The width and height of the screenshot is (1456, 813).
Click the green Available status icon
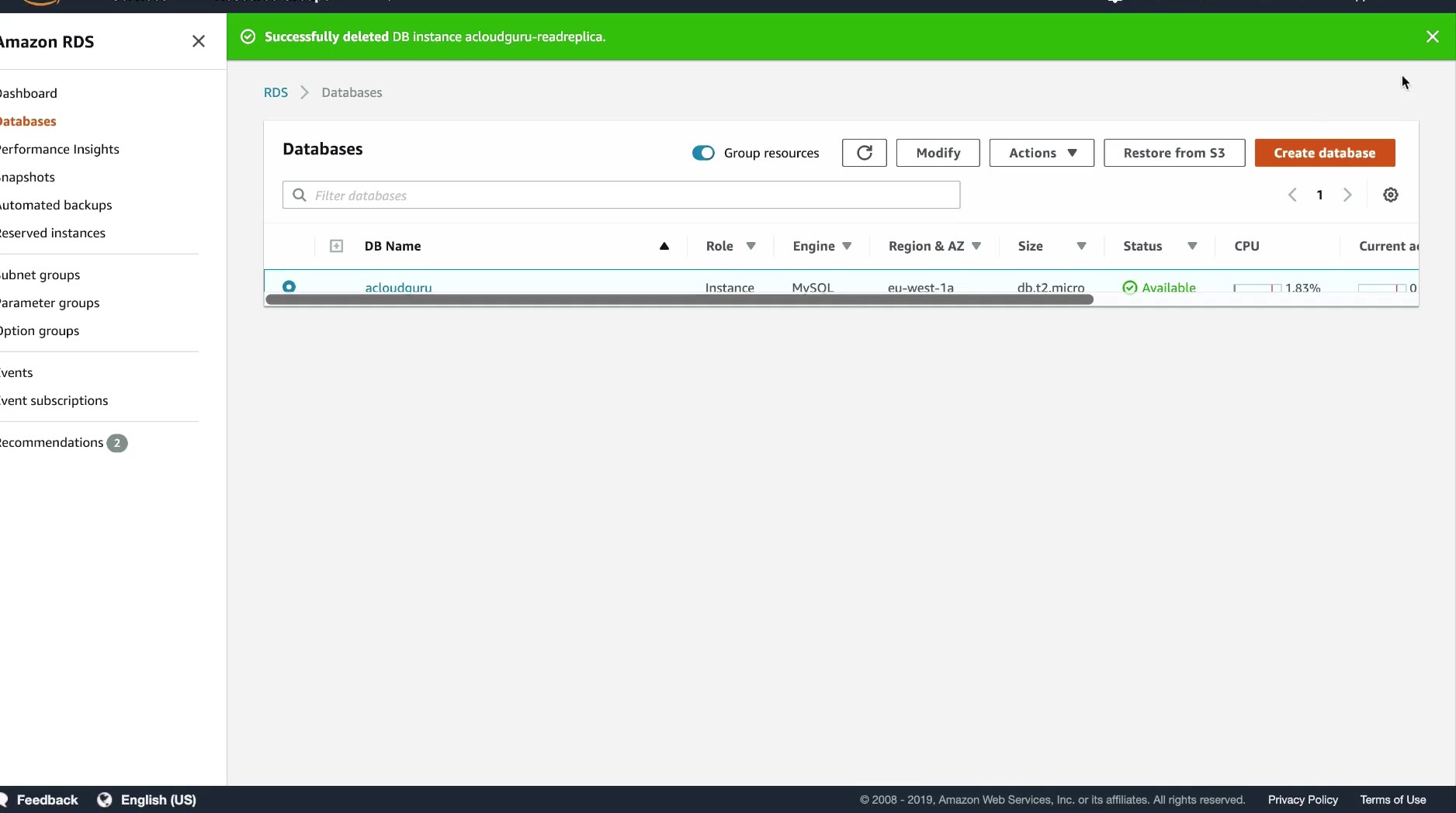pyautogui.click(x=1130, y=287)
